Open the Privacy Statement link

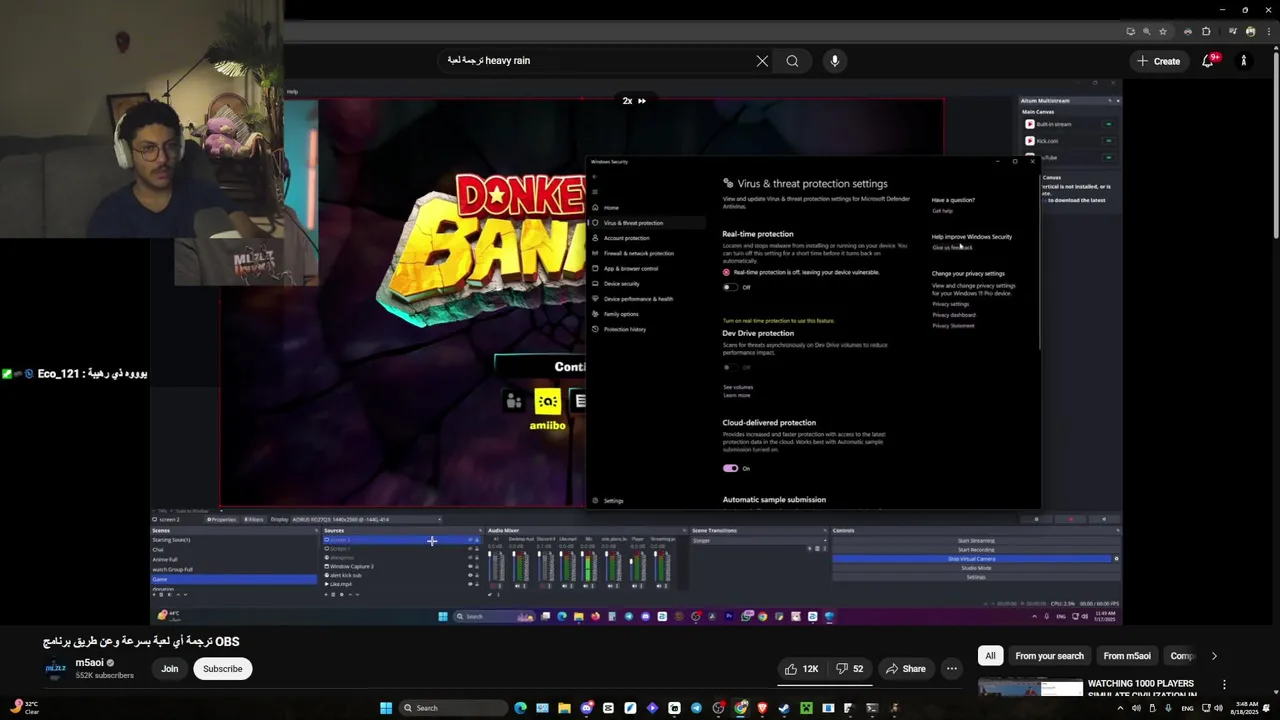point(953,326)
